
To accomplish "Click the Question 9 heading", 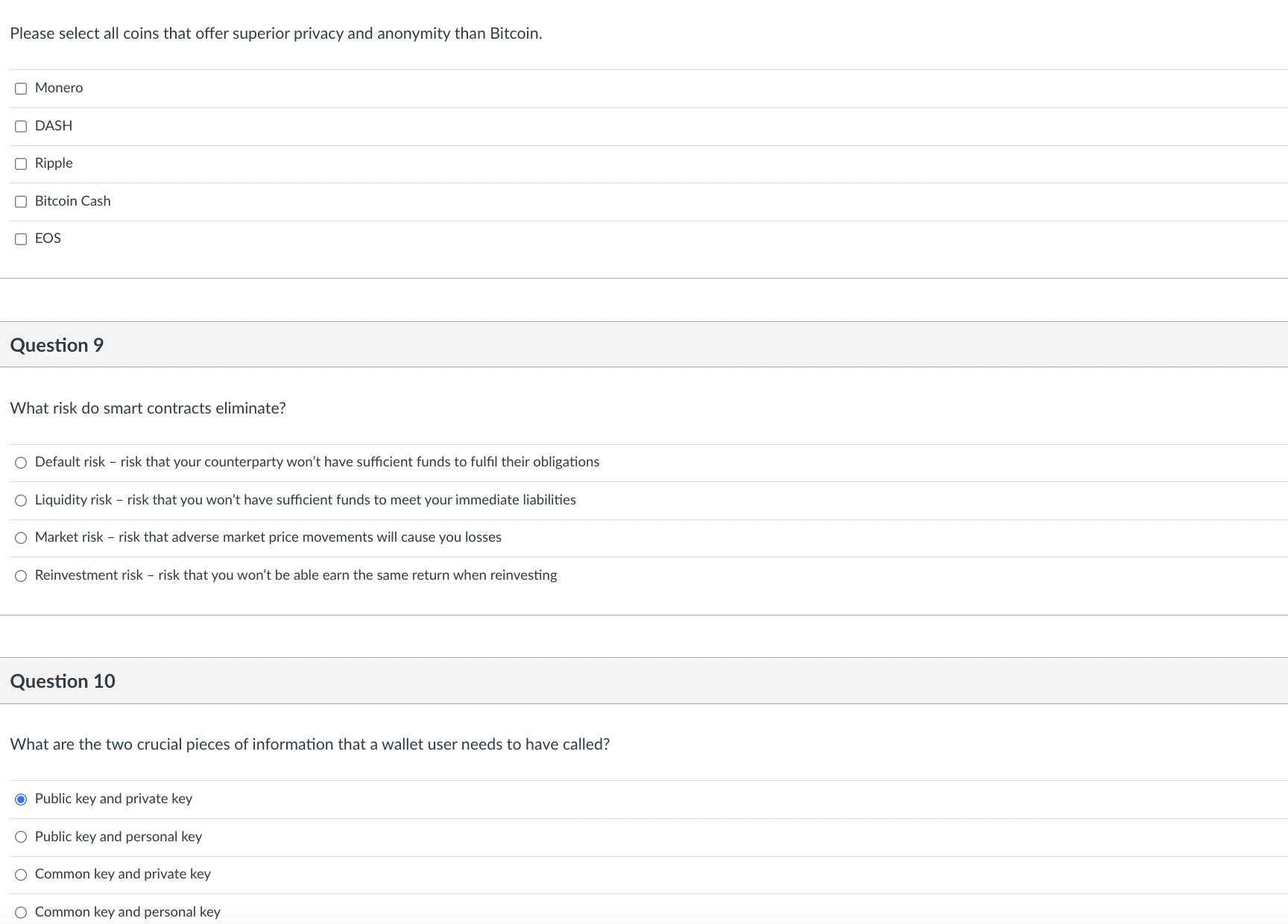I will (57, 345).
